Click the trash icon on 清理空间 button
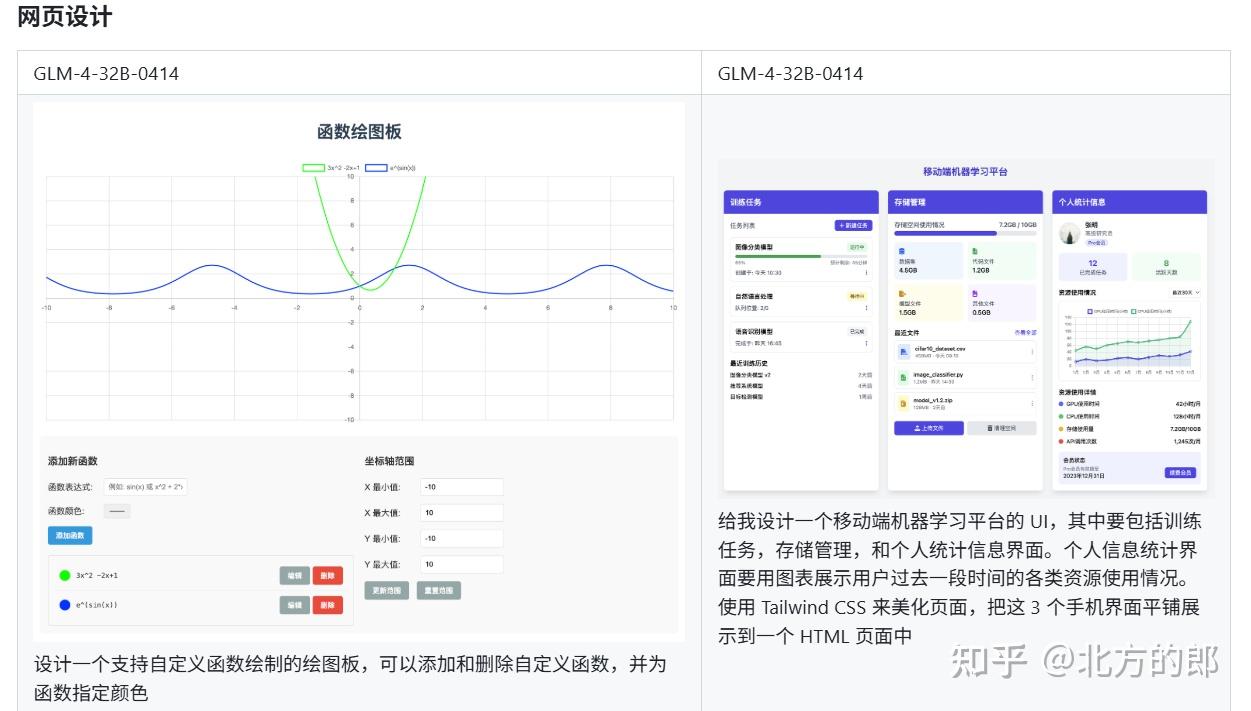This screenshot has height=711, width=1251. (x=989, y=427)
